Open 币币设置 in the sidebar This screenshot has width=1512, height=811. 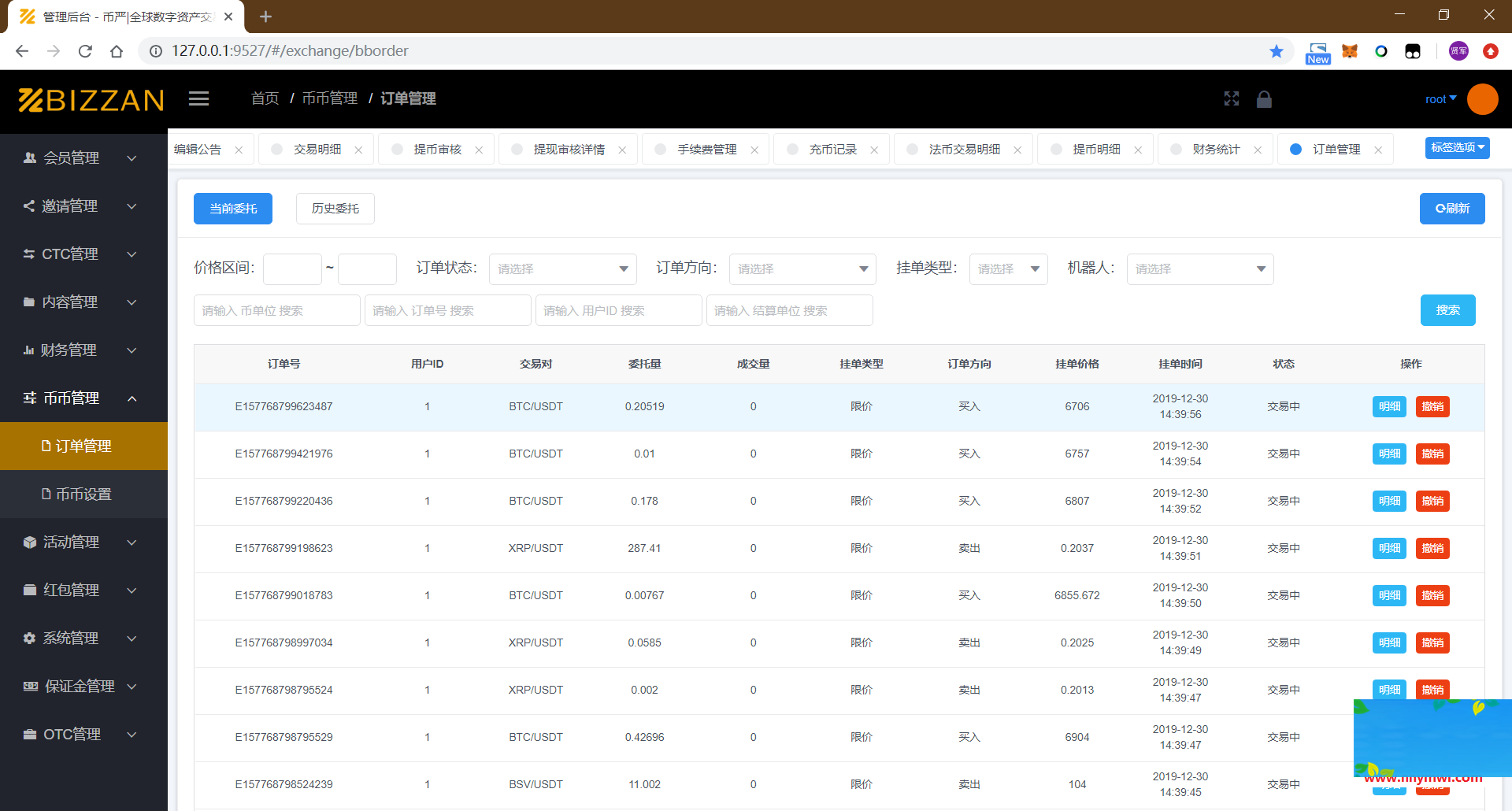pos(83,494)
